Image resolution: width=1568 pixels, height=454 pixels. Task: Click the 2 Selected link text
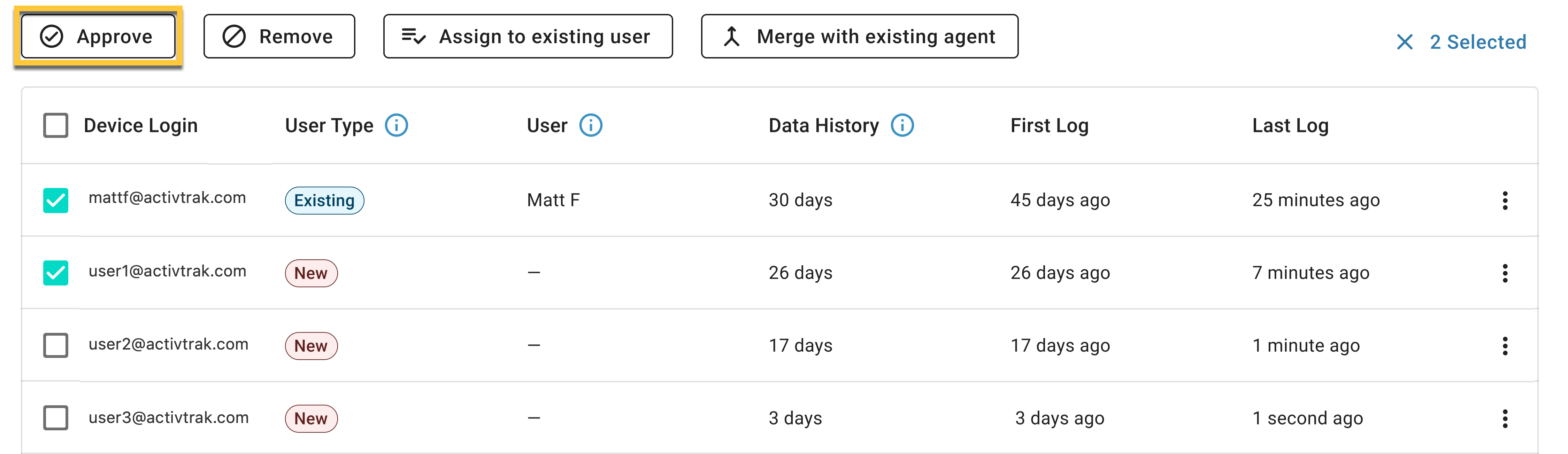pos(1478,42)
